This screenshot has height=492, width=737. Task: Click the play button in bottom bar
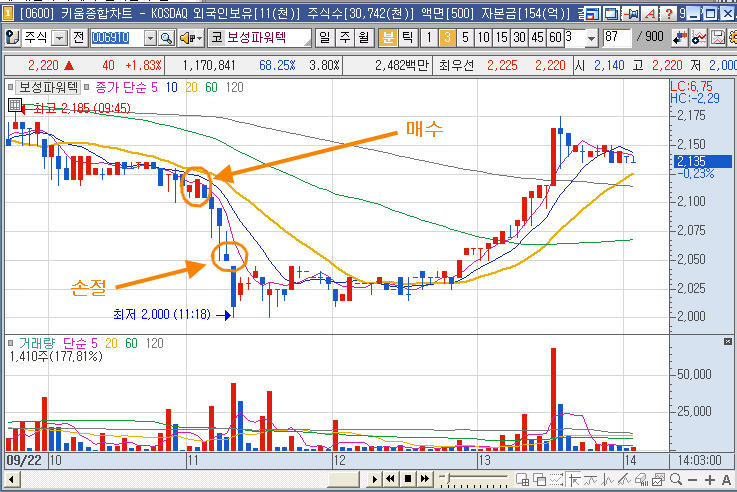pos(375,479)
